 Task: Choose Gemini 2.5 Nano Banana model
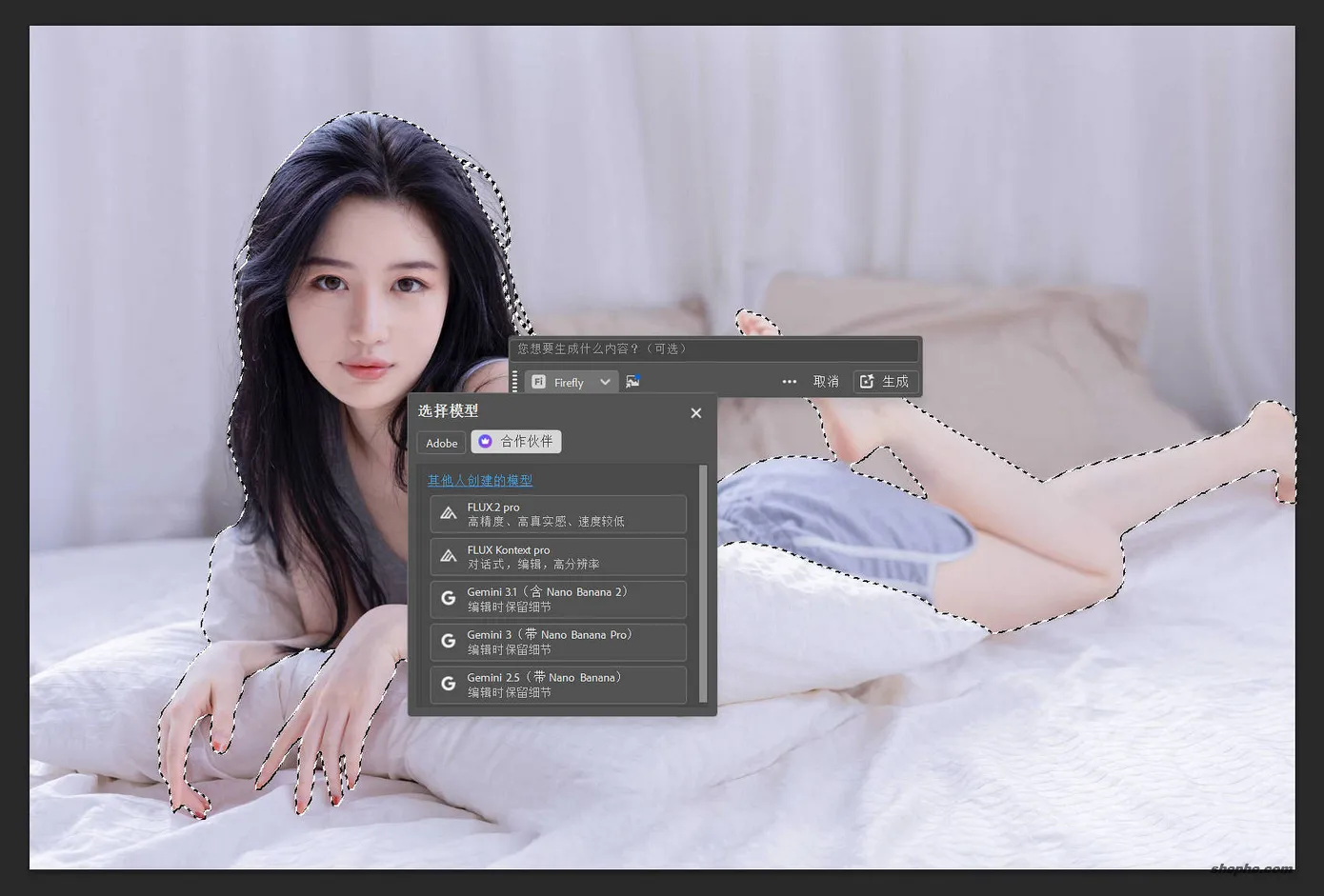pyautogui.click(x=558, y=686)
